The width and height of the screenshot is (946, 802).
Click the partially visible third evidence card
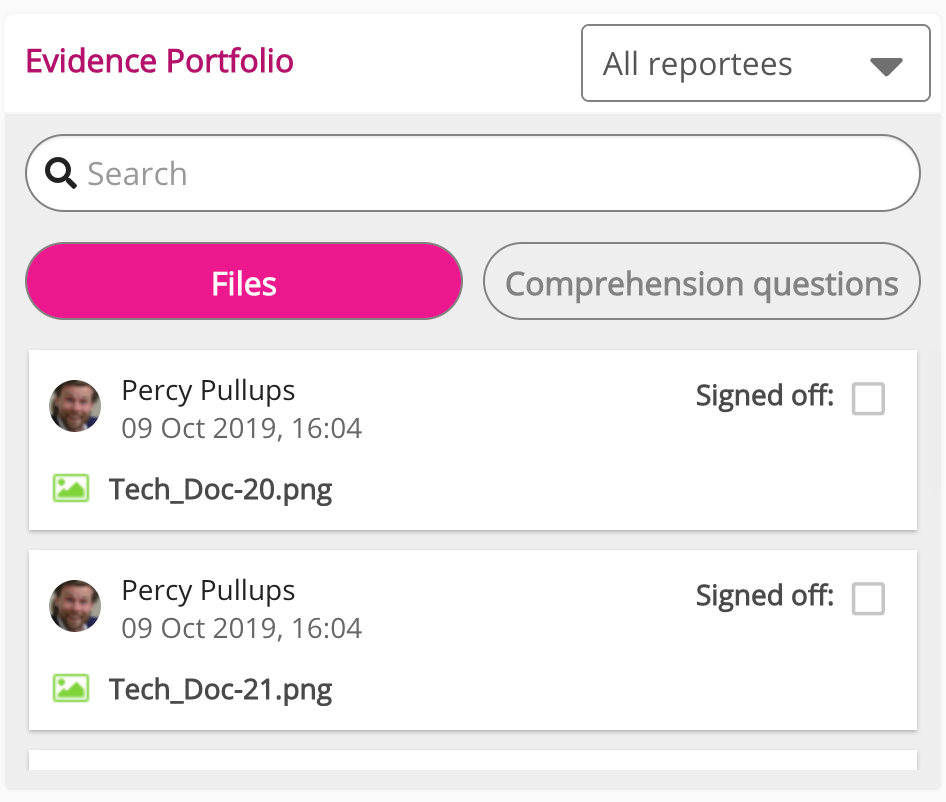point(473,760)
